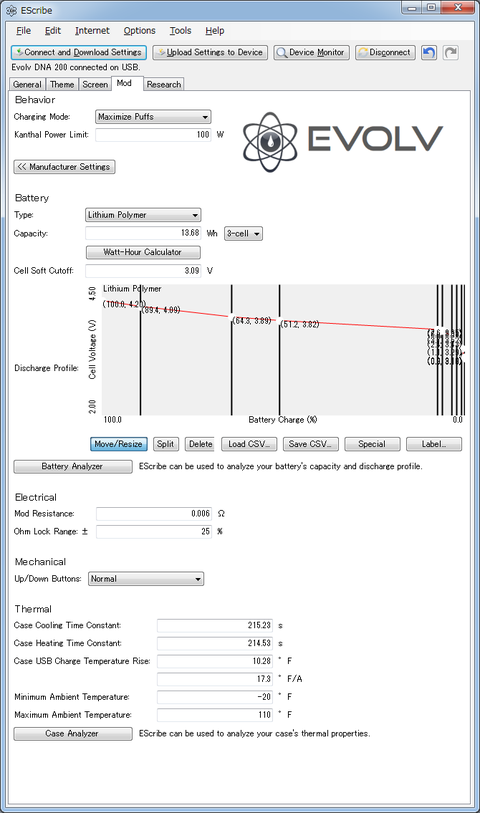480x813 pixels.
Task: Click Upload Settings to Device
Action: pos(210,52)
